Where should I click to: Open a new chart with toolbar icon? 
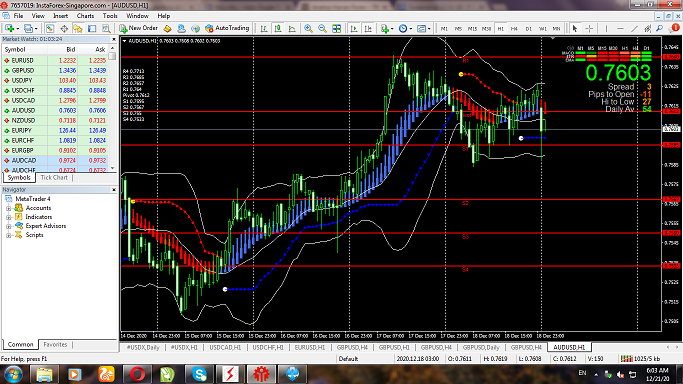coord(9,28)
